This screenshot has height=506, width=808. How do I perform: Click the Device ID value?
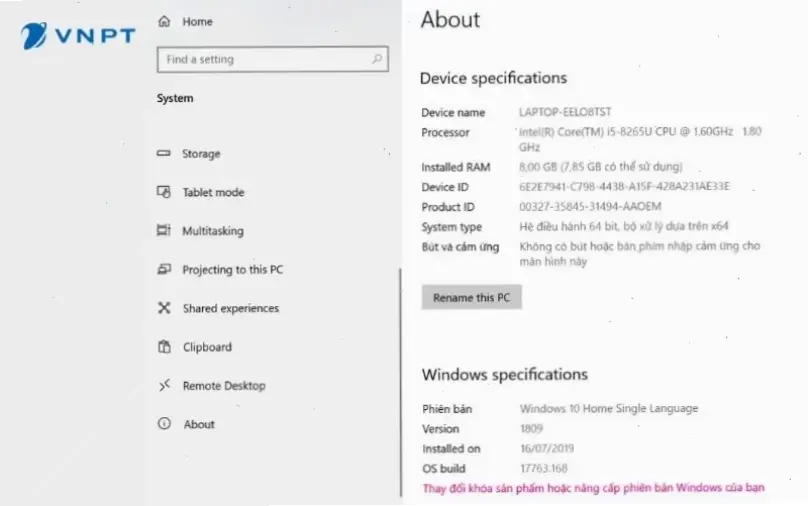624,187
